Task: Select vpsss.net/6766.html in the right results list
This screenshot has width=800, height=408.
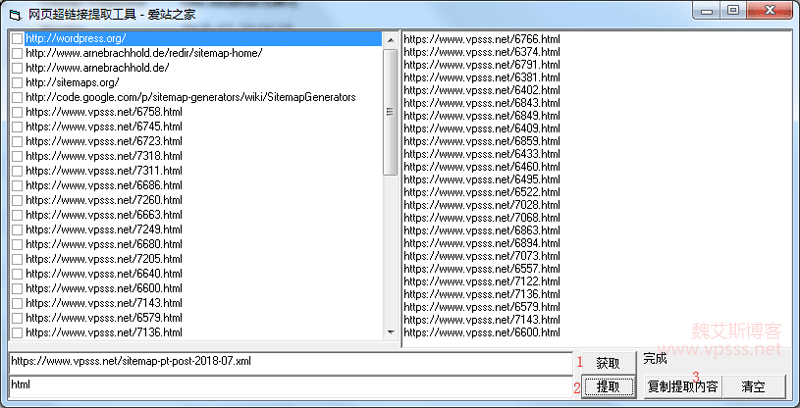Action: (x=481, y=38)
